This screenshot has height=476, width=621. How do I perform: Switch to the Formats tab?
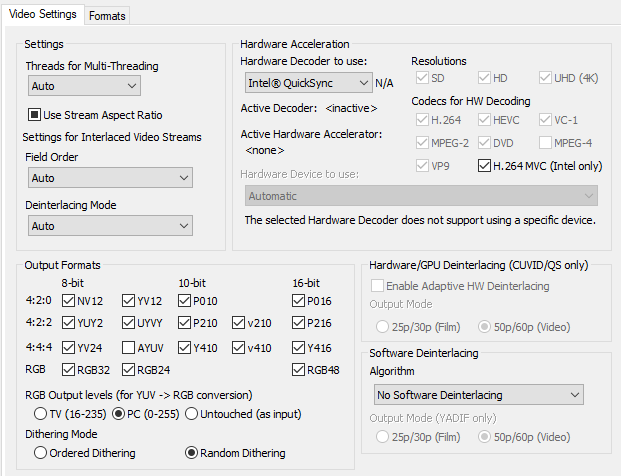(x=106, y=16)
